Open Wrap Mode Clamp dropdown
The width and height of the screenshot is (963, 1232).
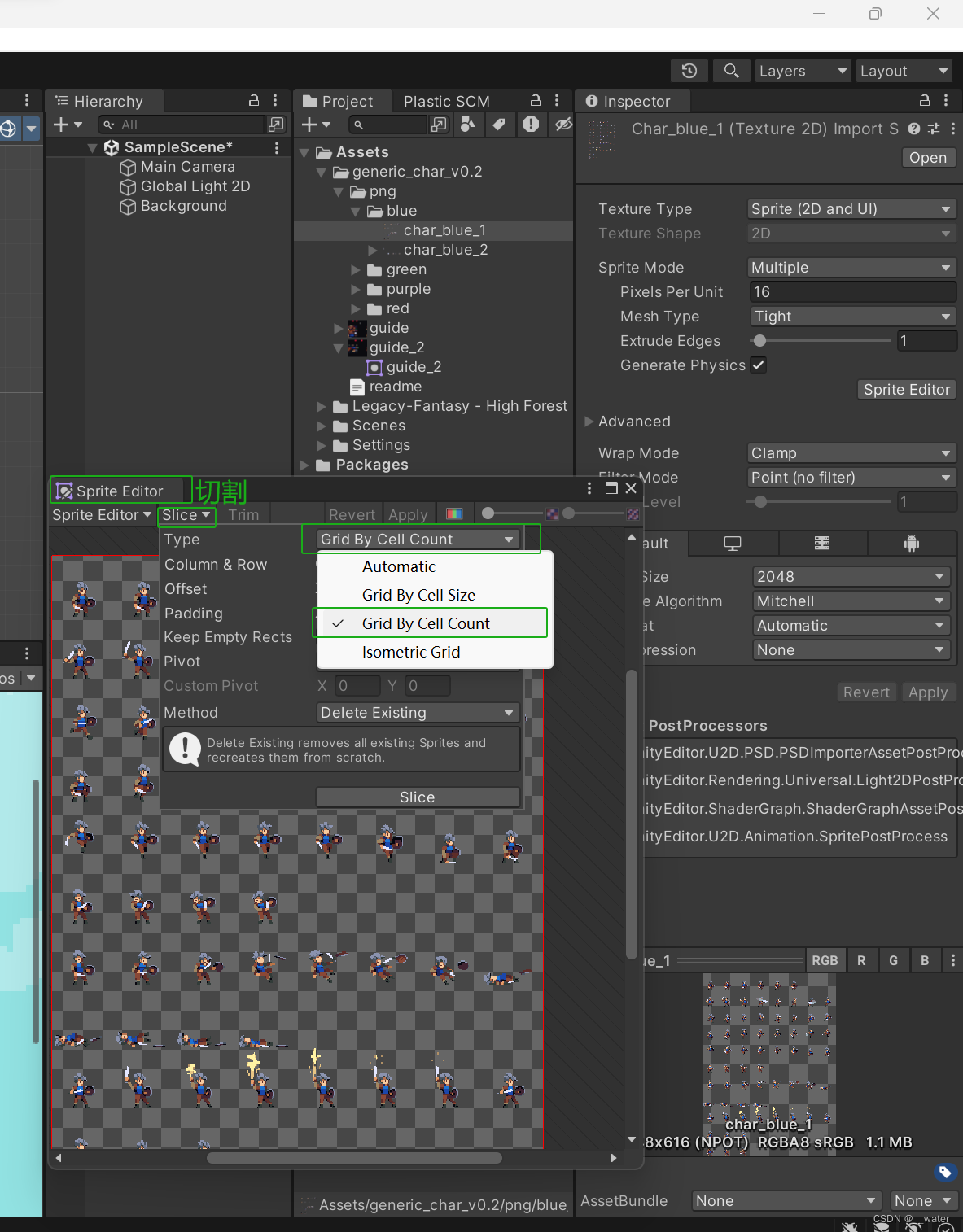pos(851,453)
